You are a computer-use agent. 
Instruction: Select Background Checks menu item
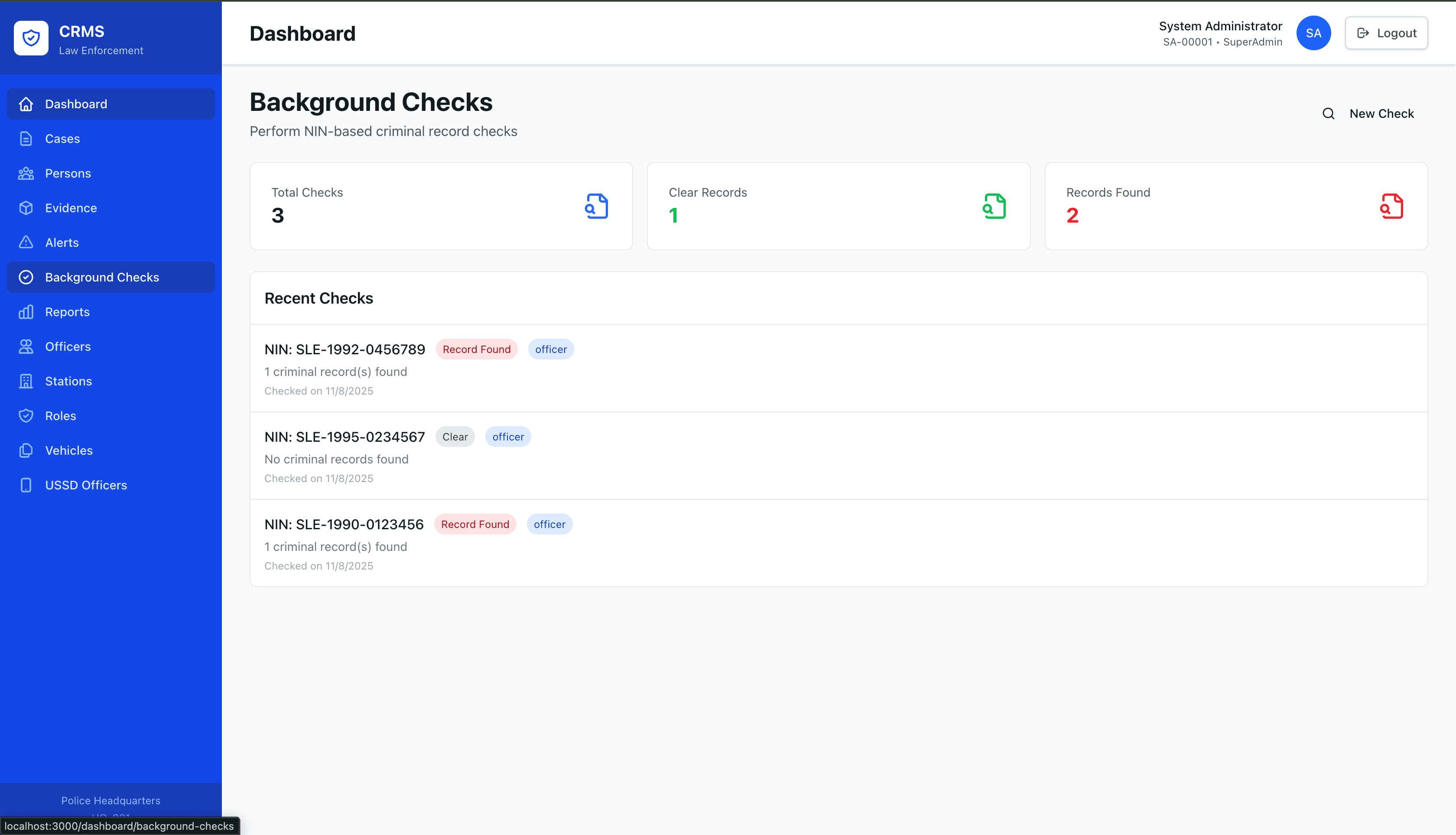click(x=111, y=278)
